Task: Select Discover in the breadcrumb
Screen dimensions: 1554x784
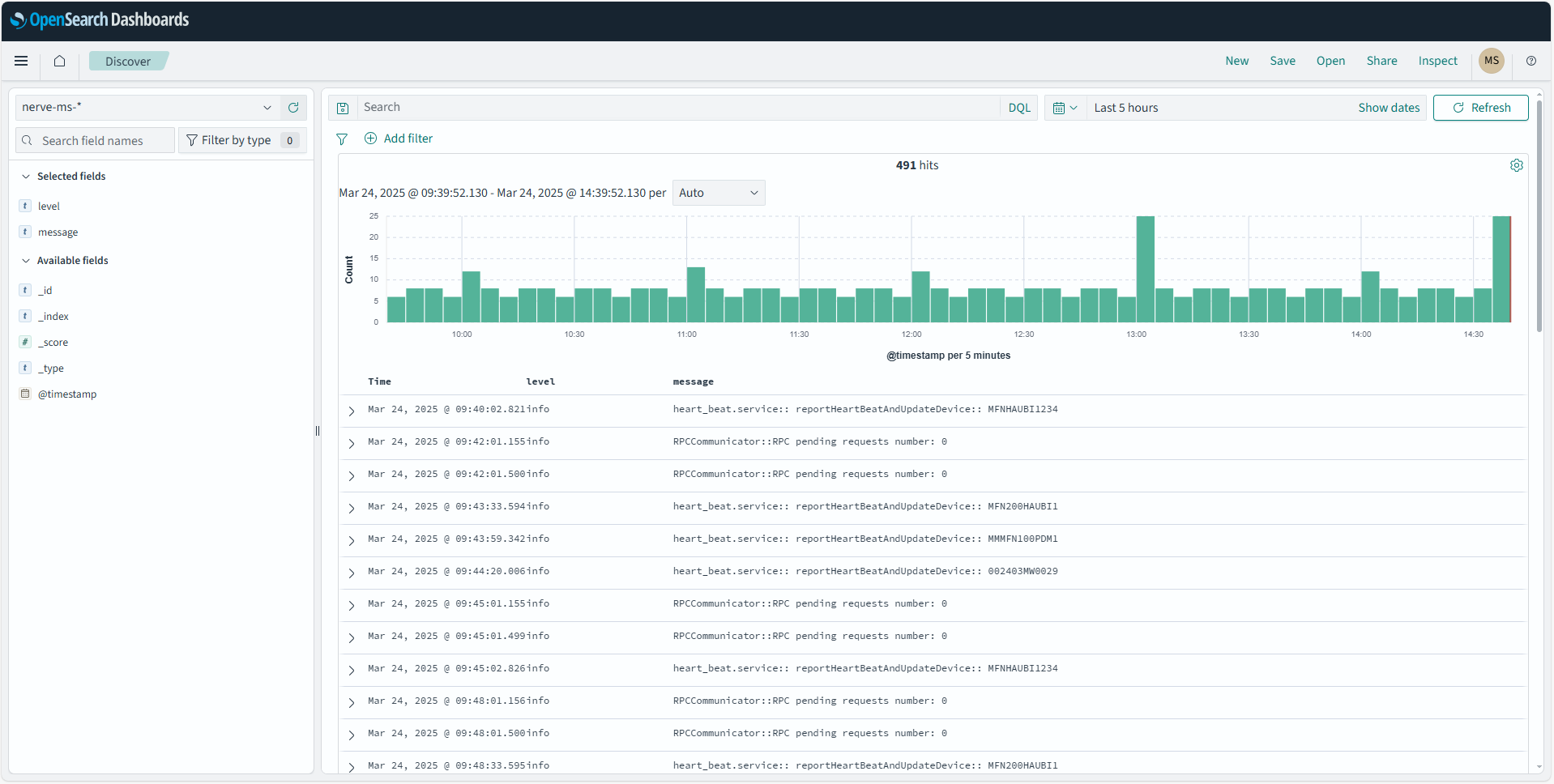Action: (127, 61)
